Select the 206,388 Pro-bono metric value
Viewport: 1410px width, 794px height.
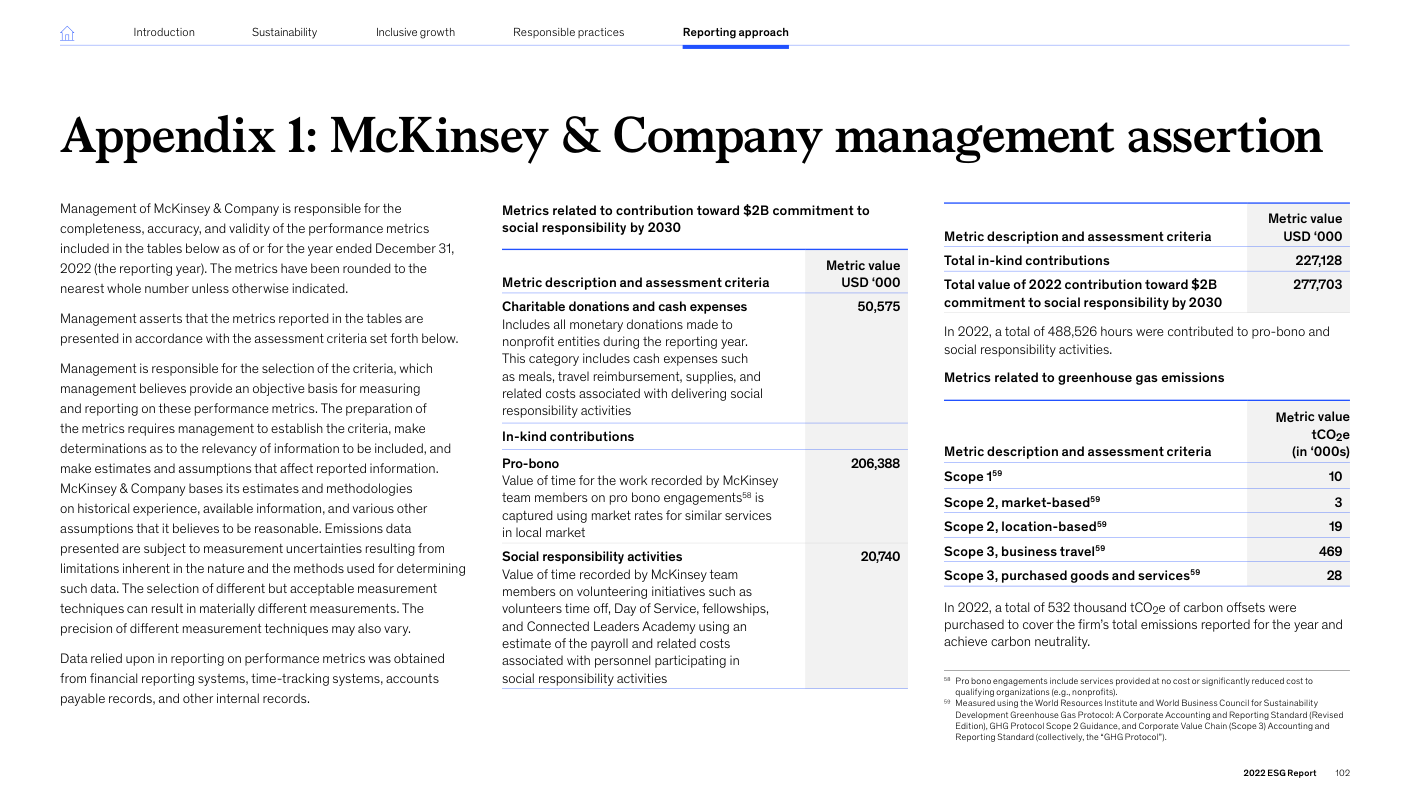click(875, 464)
